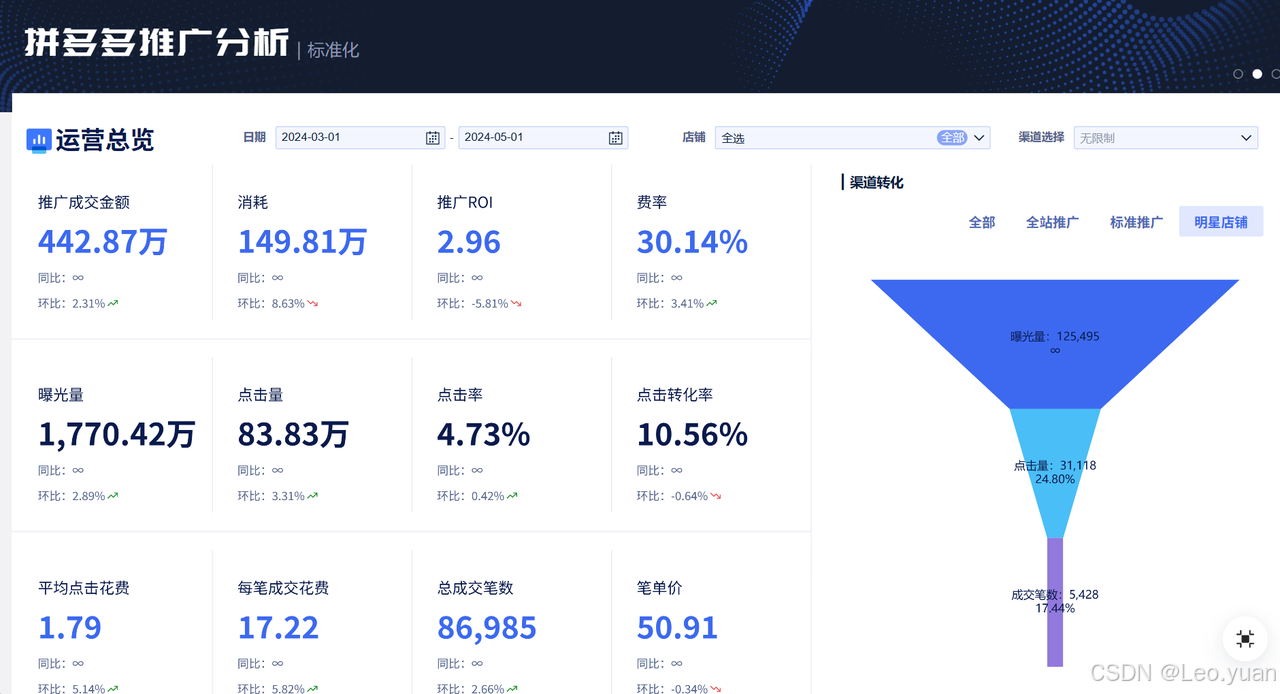Viewport: 1280px width, 694px height.
Task: Click down-trend arrow under 消耗 环比
Action: point(313,303)
